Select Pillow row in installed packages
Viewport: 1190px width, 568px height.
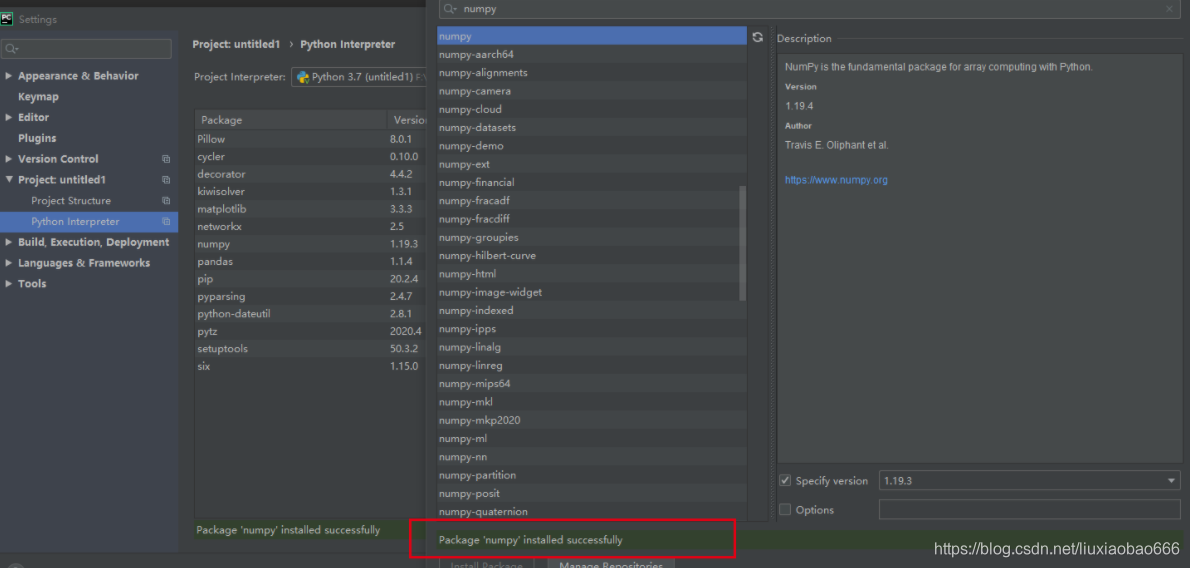(310, 140)
